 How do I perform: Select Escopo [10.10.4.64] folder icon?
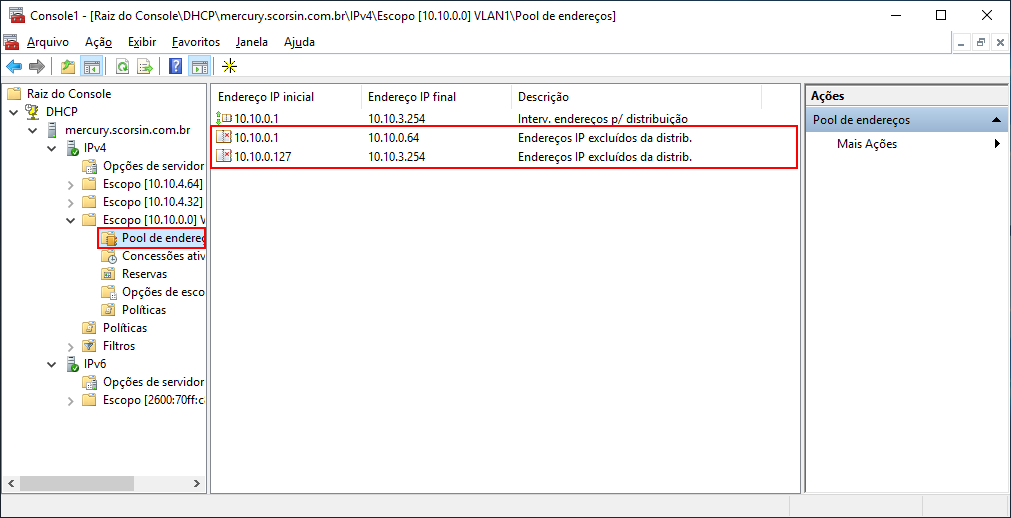pyautogui.click(x=90, y=184)
